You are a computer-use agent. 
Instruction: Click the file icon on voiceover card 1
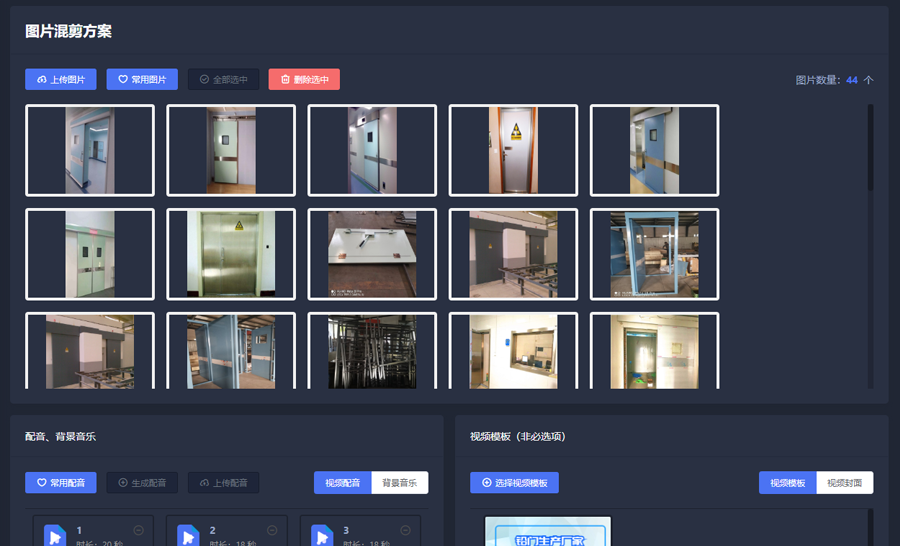tap(55, 535)
